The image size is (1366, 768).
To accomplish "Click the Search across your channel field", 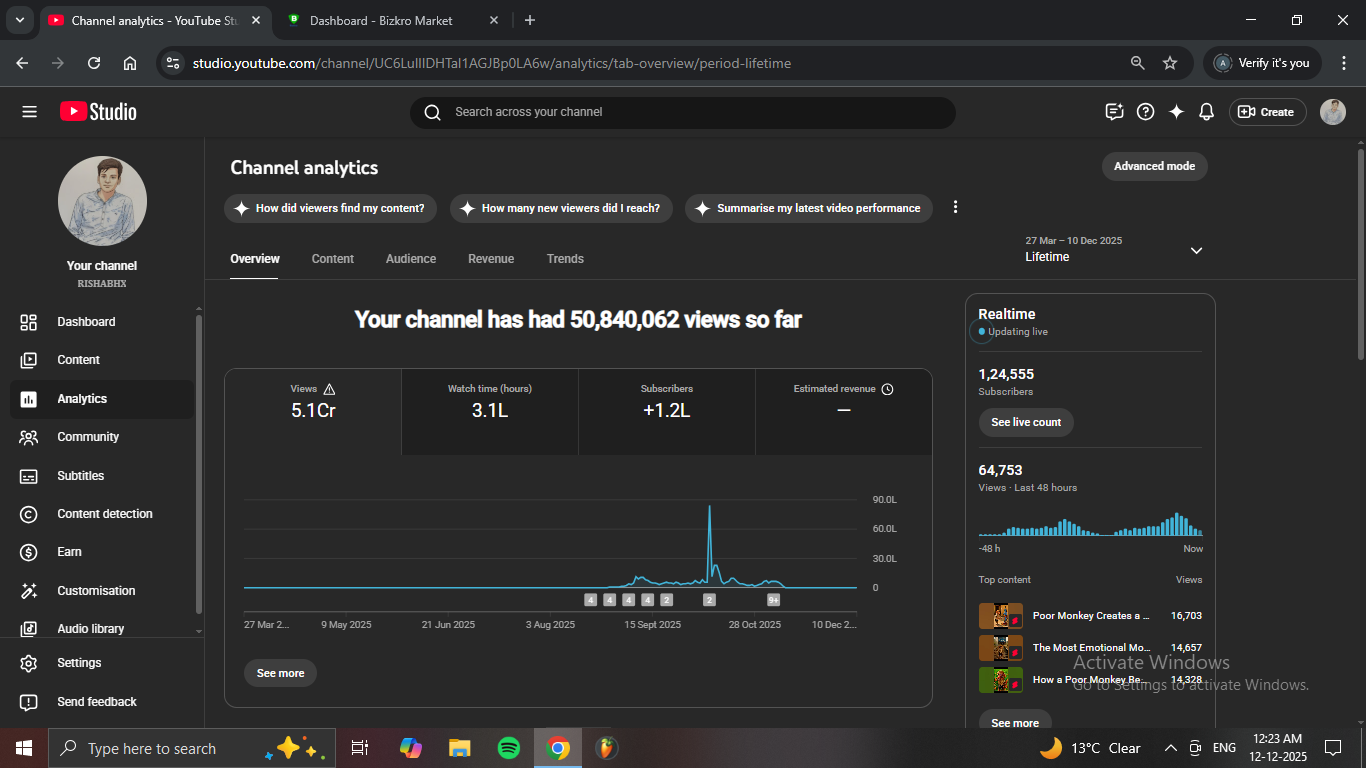I will (x=683, y=112).
